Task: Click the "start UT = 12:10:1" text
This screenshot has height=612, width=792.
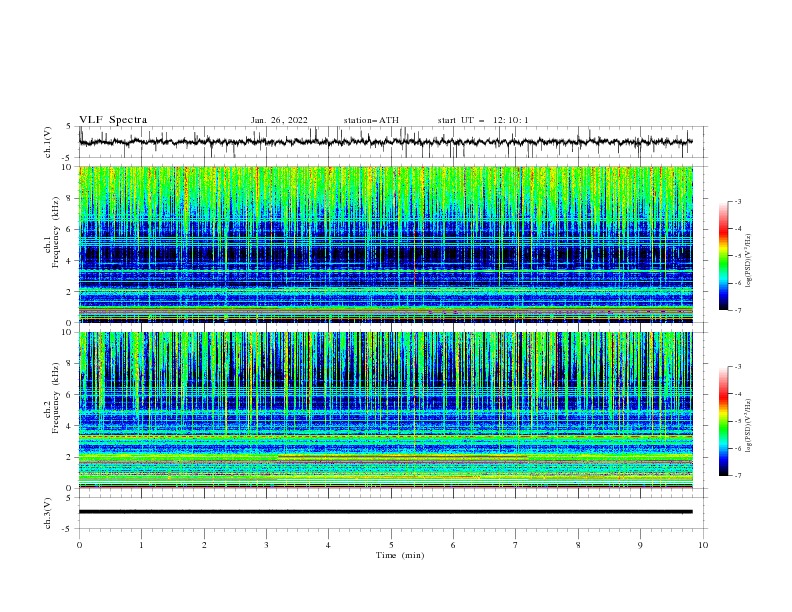Action: pos(483,120)
